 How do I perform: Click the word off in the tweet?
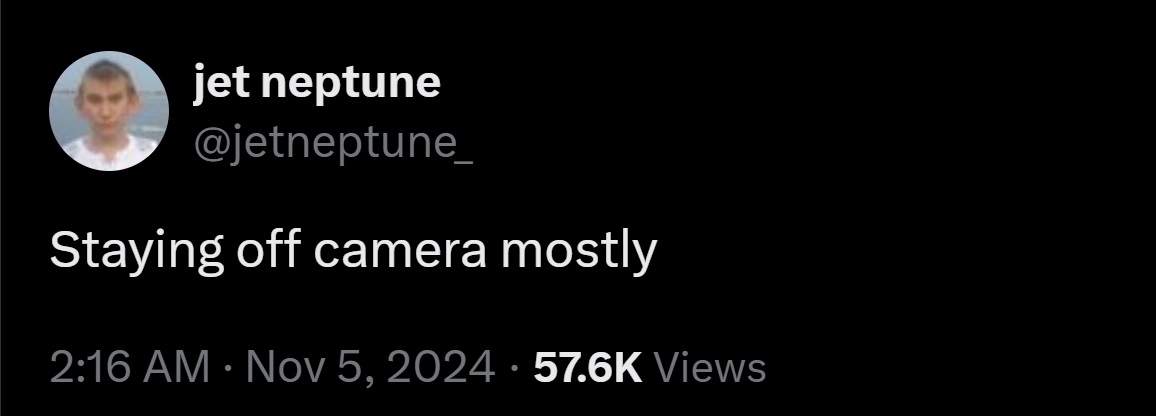[x=268, y=251]
